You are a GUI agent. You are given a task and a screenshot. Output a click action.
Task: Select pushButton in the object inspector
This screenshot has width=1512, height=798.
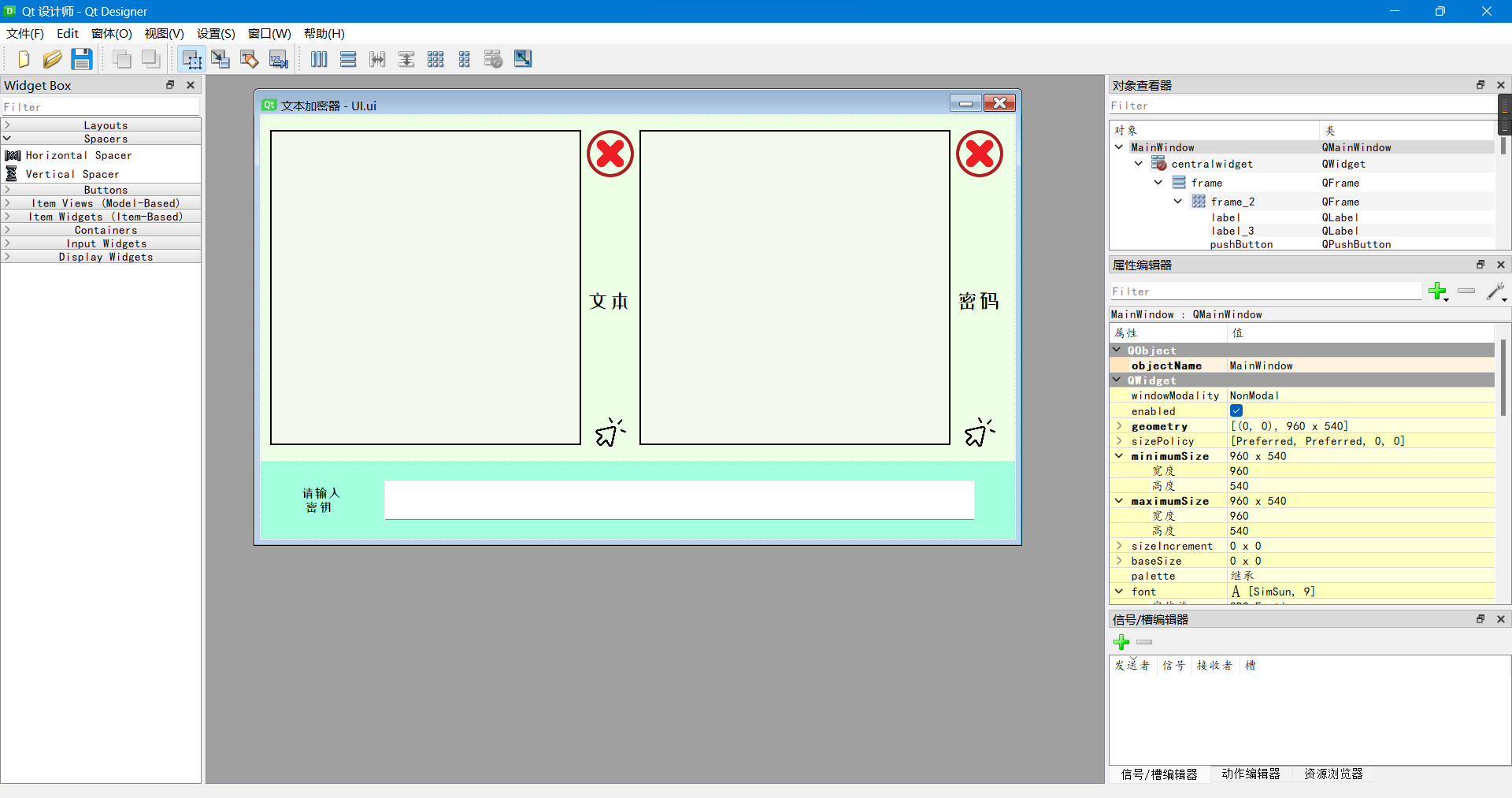click(x=1241, y=245)
